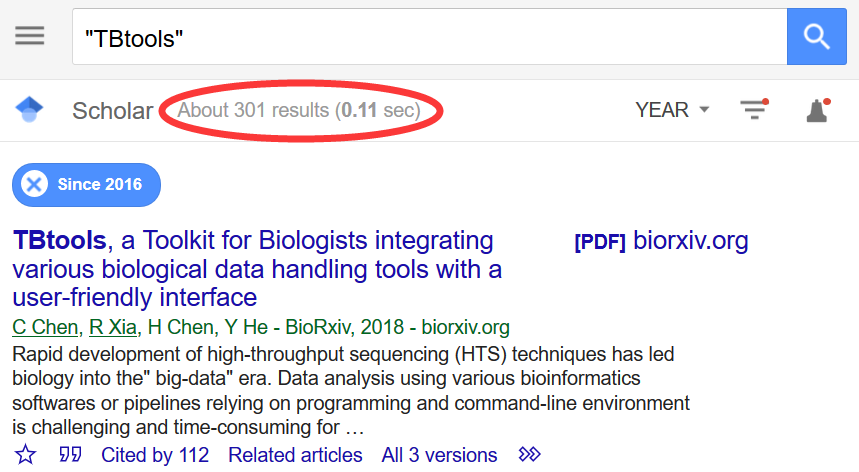
Task: Click the search field containing "TBtools"
Action: 430,37
